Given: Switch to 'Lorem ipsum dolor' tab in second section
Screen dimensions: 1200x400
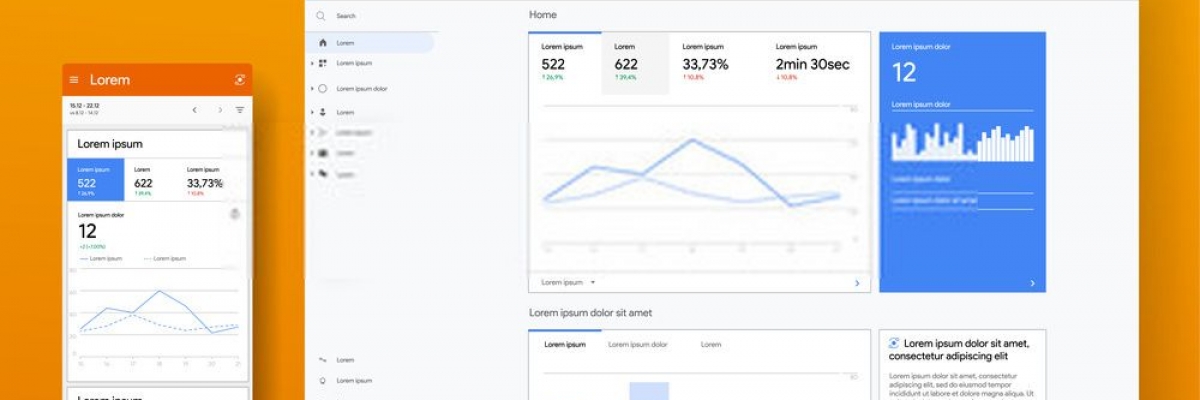Looking at the screenshot, I should tap(637, 344).
